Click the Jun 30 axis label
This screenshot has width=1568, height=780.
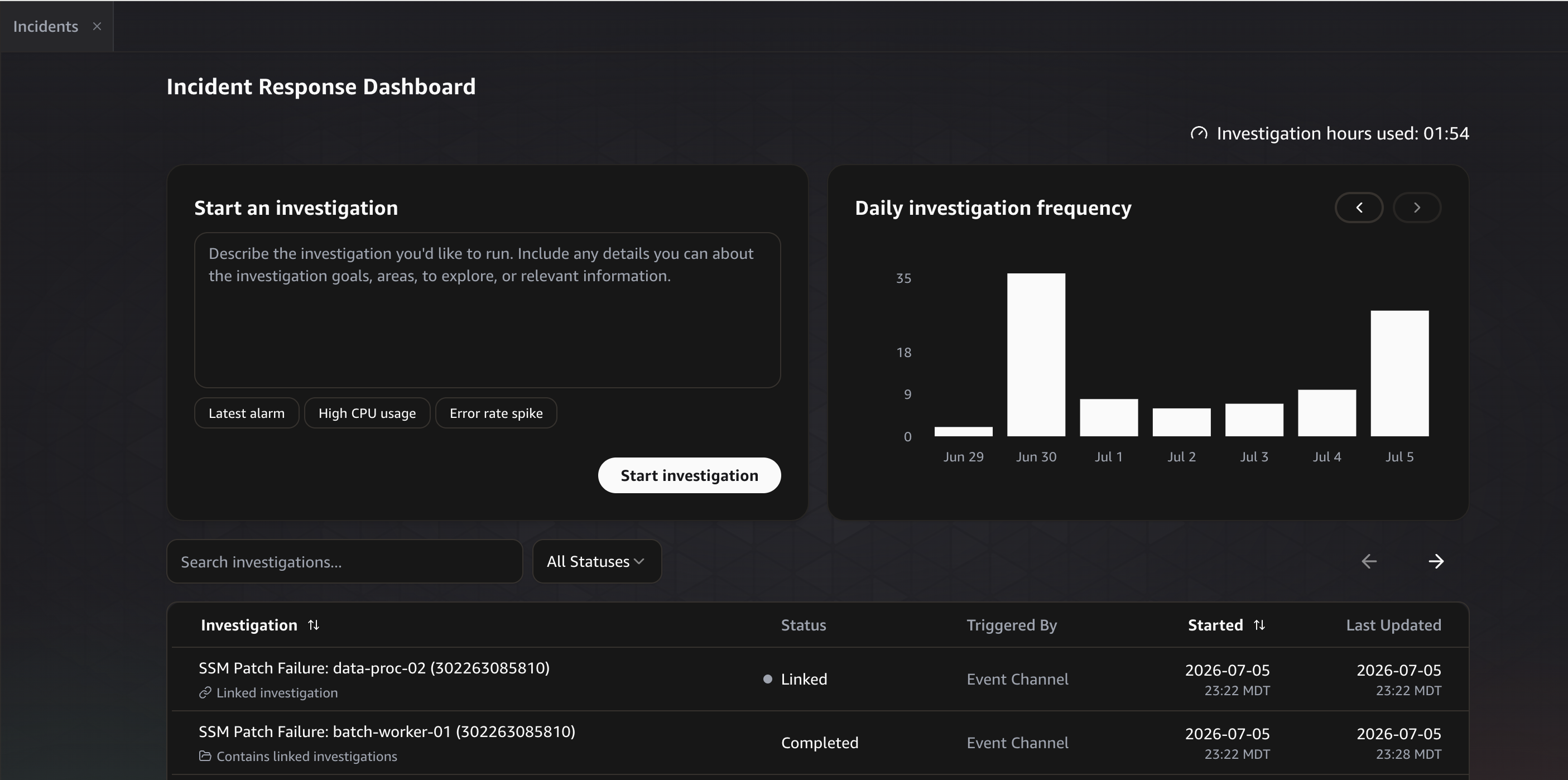click(x=1036, y=456)
